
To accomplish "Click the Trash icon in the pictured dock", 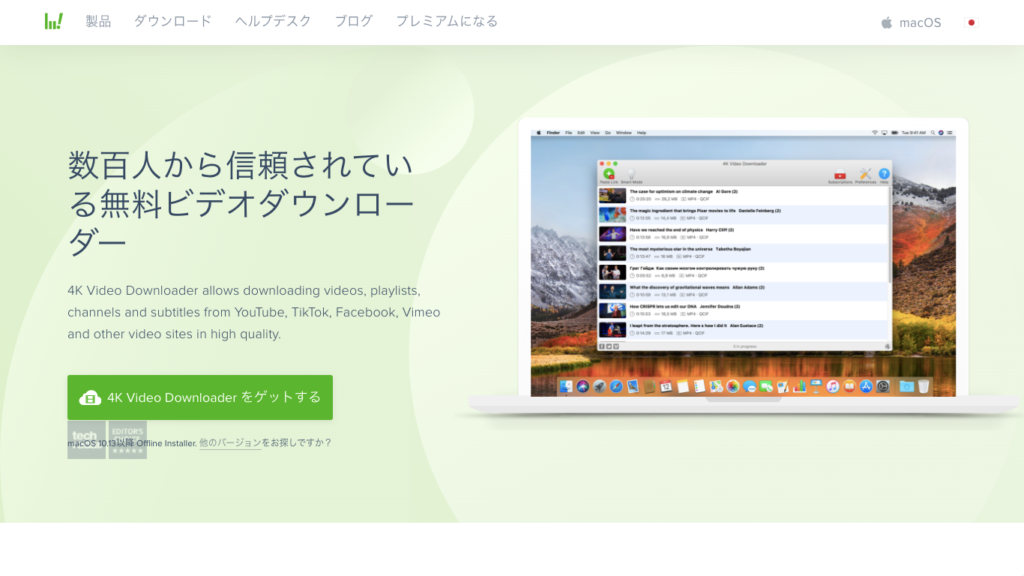I will point(923,387).
